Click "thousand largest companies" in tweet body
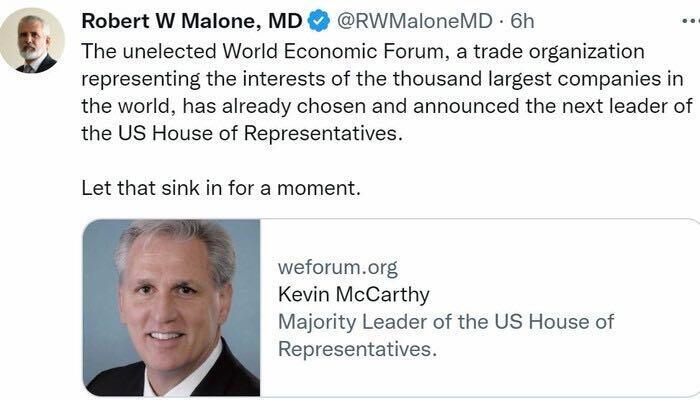This screenshot has height=400, width=700. (x=492, y=78)
